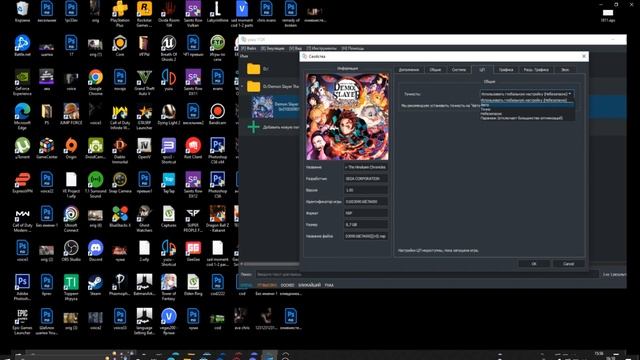The width and height of the screenshot is (640, 360).
Task: Dismiss the properties dialog with Cancel
Action: [x=568, y=264]
